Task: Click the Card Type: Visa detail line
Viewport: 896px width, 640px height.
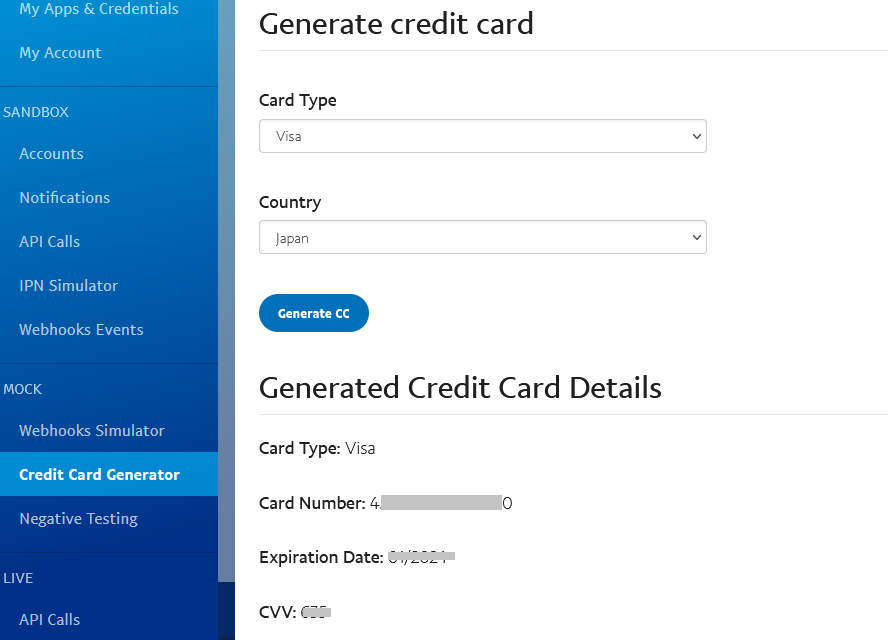Action: [317, 448]
